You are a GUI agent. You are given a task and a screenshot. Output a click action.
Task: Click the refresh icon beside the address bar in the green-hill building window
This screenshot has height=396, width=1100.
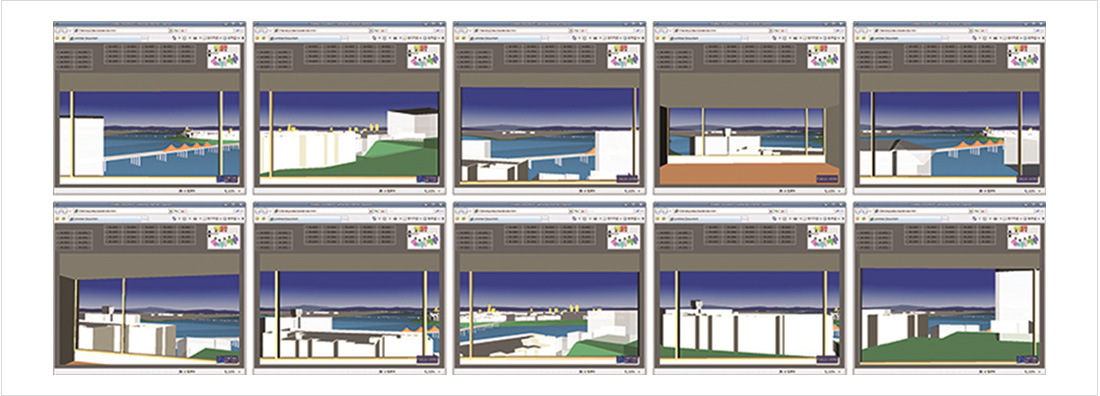(x=376, y=30)
